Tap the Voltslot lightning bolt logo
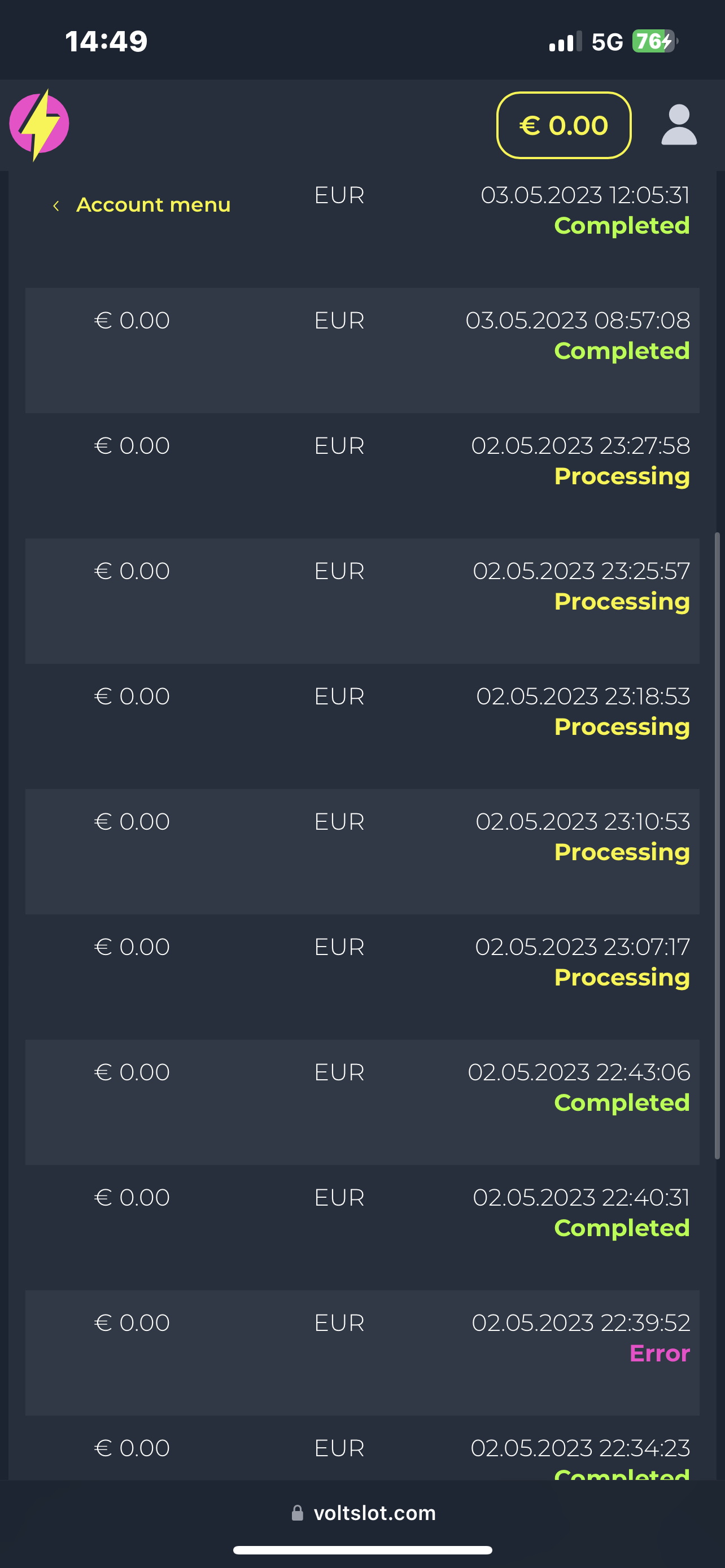This screenshot has width=725, height=1568. click(x=39, y=125)
